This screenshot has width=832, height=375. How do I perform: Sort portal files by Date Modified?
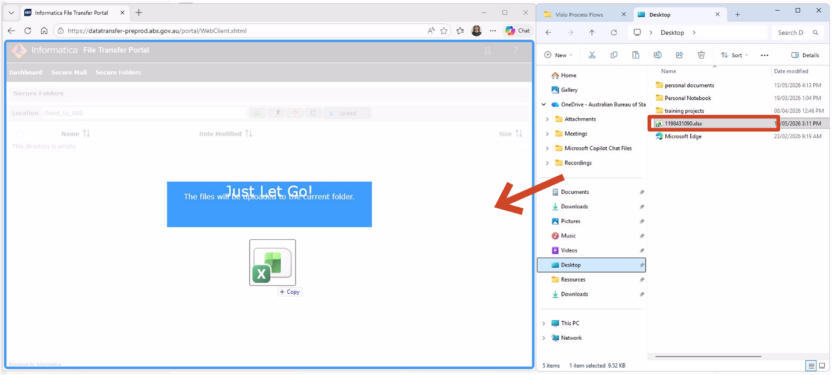coord(226,134)
